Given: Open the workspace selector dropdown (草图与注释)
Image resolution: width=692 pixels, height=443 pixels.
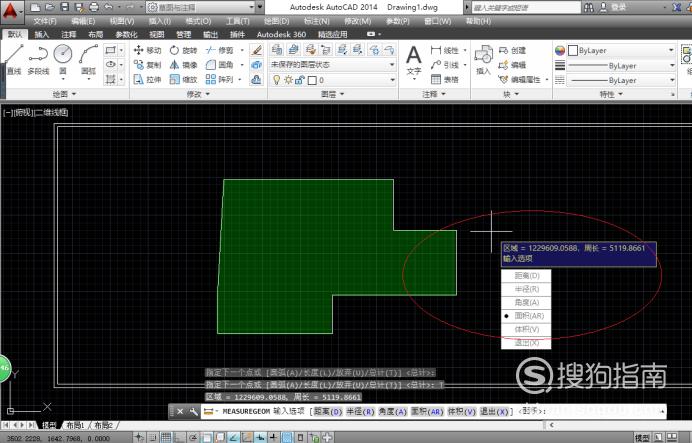Looking at the screenshot, I should tap(201, 7).
